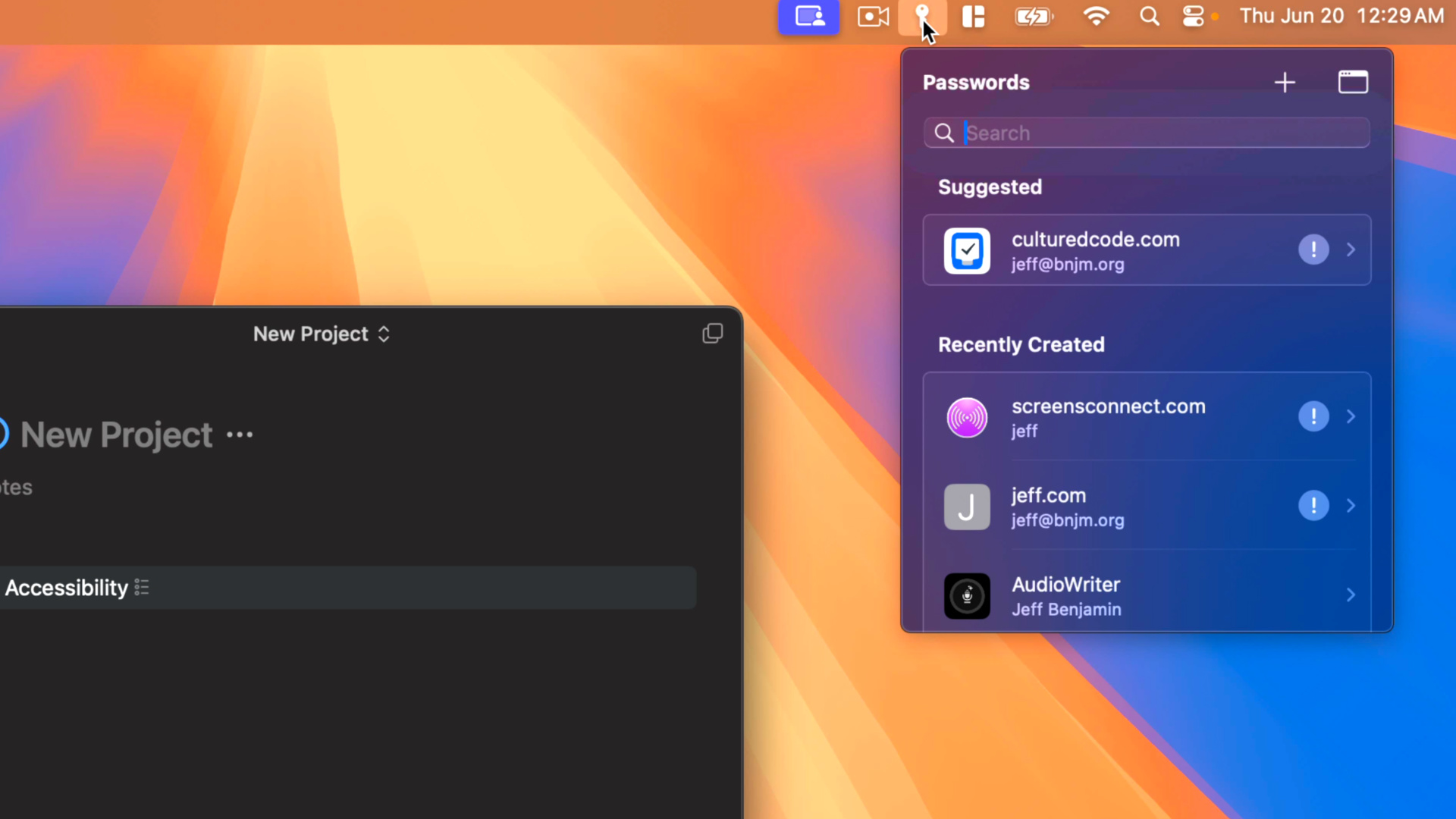Viewport: 1456px width, 819px height.
Task: Click the checklist icon beside Accessibility
Action: 141,587
